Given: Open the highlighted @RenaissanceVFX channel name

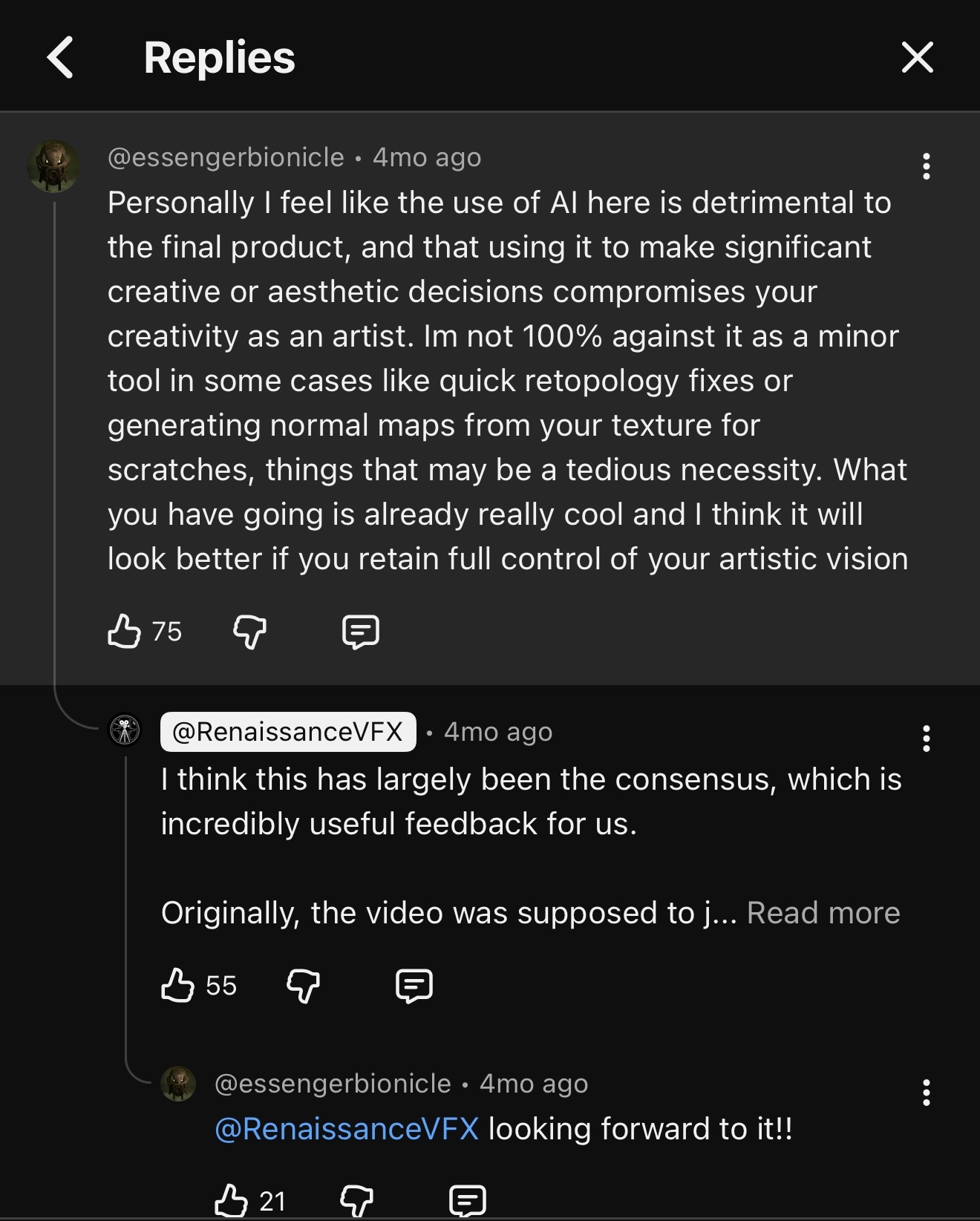Looking at the screenshot, I should 287,732.
